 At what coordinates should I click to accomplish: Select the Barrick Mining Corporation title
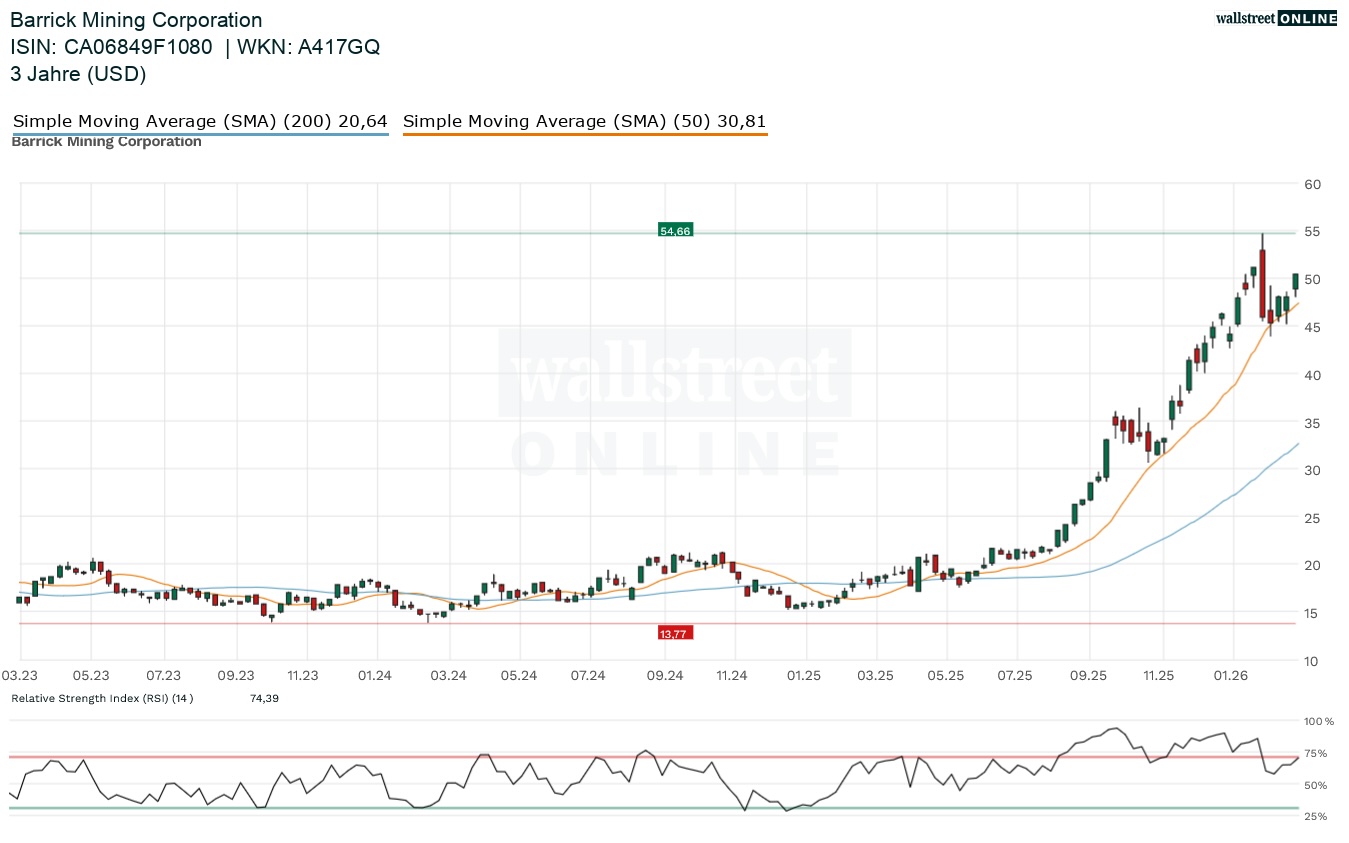pyautogui.click(x=136, y=20)
